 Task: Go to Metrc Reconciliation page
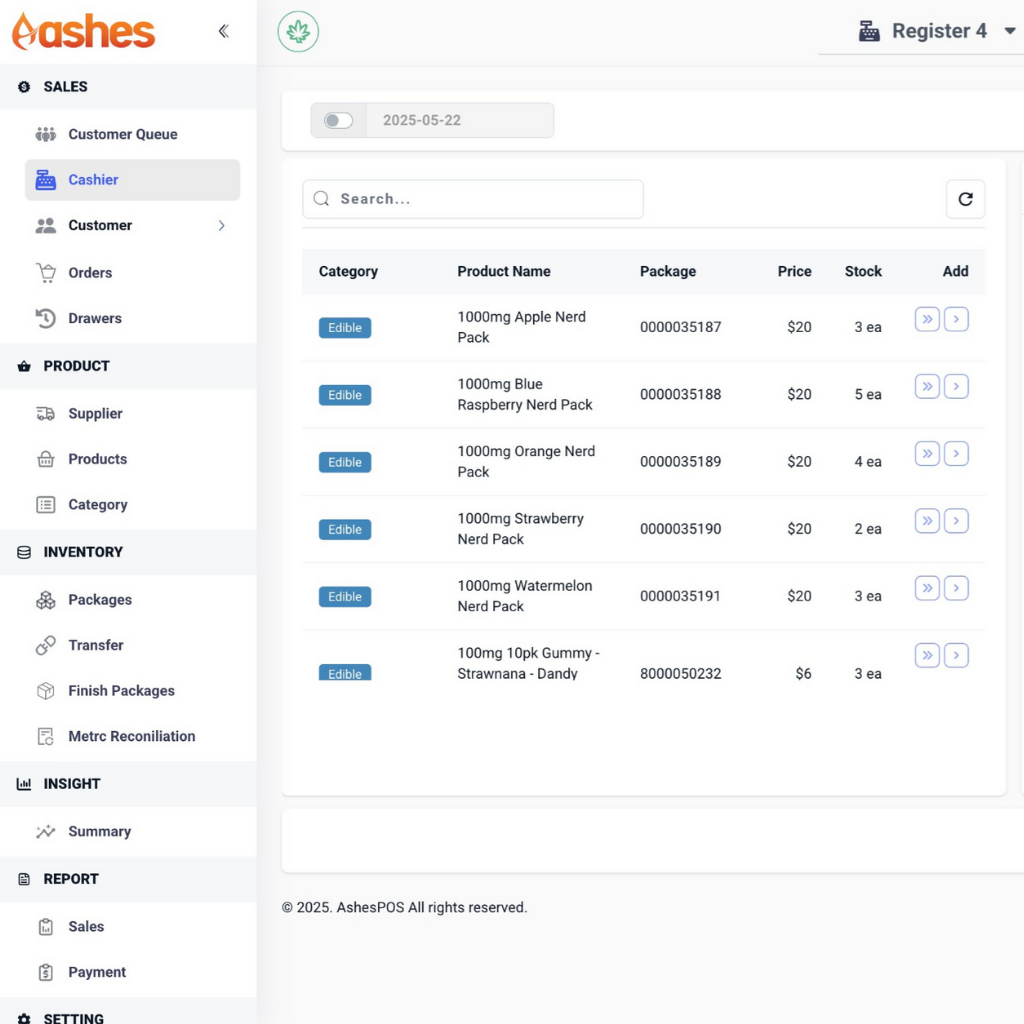131,736
